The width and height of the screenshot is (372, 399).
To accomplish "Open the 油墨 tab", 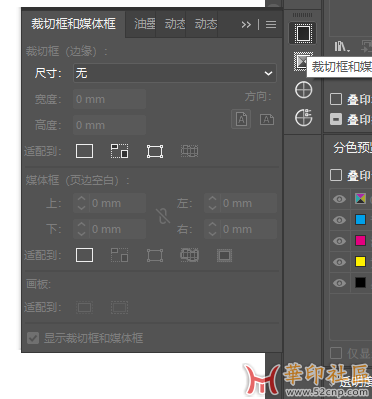I will coord(144,24).
